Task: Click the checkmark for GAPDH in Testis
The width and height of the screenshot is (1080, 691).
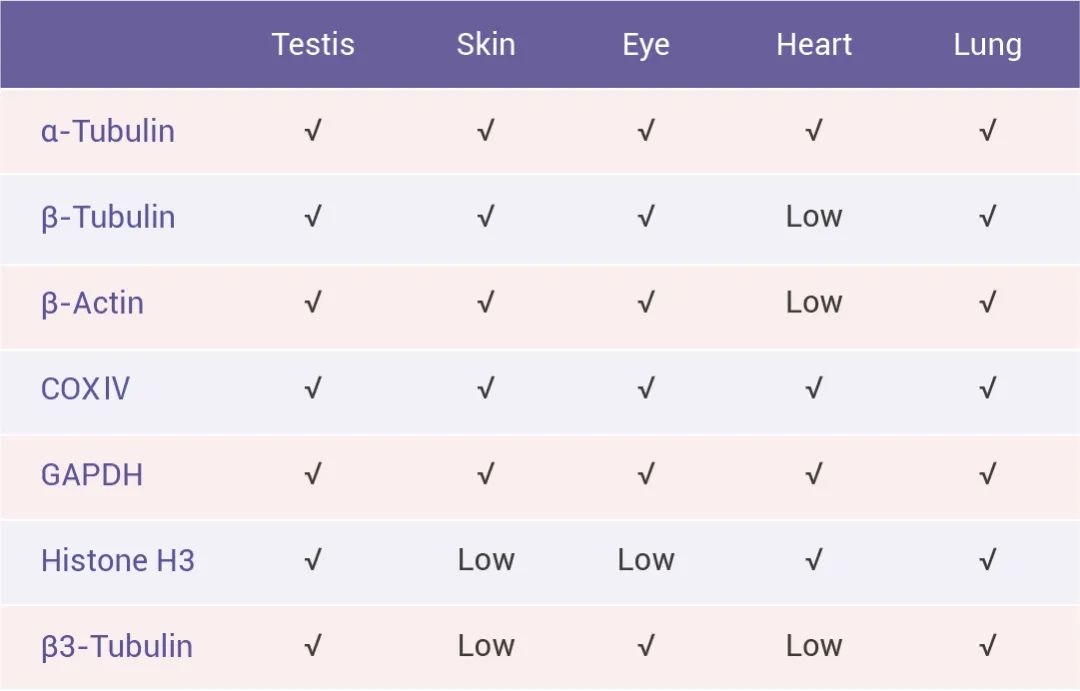Action: [313, 475]
